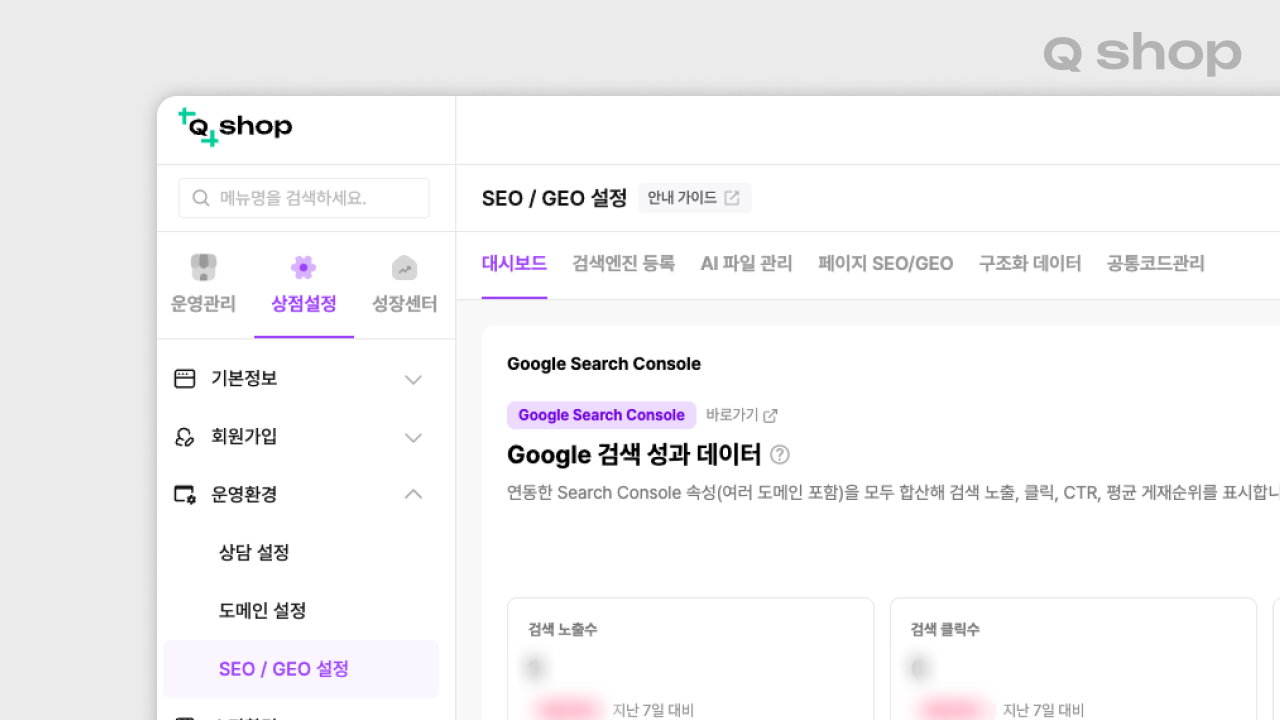This screenshot has width=1280, height=720.
Task: Open 상담 설정 submenu
Action: click(254, 552)
